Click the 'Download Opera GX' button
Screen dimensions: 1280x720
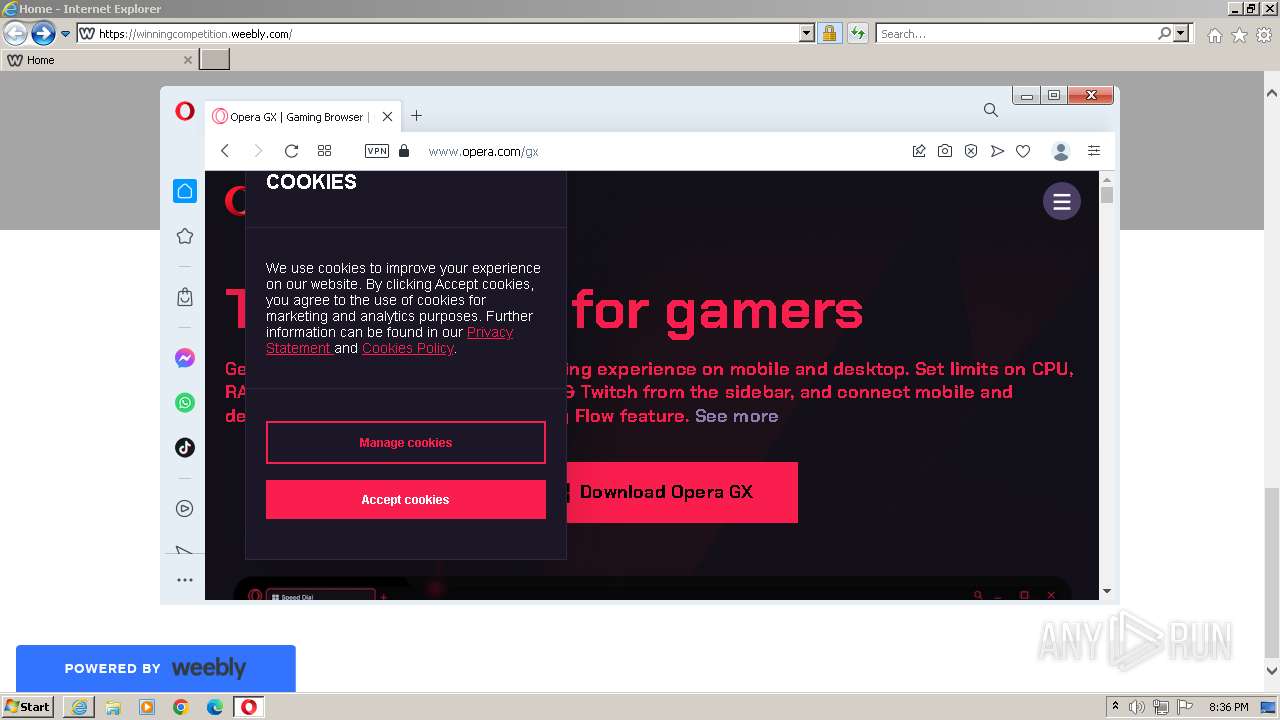coord(682,492)
